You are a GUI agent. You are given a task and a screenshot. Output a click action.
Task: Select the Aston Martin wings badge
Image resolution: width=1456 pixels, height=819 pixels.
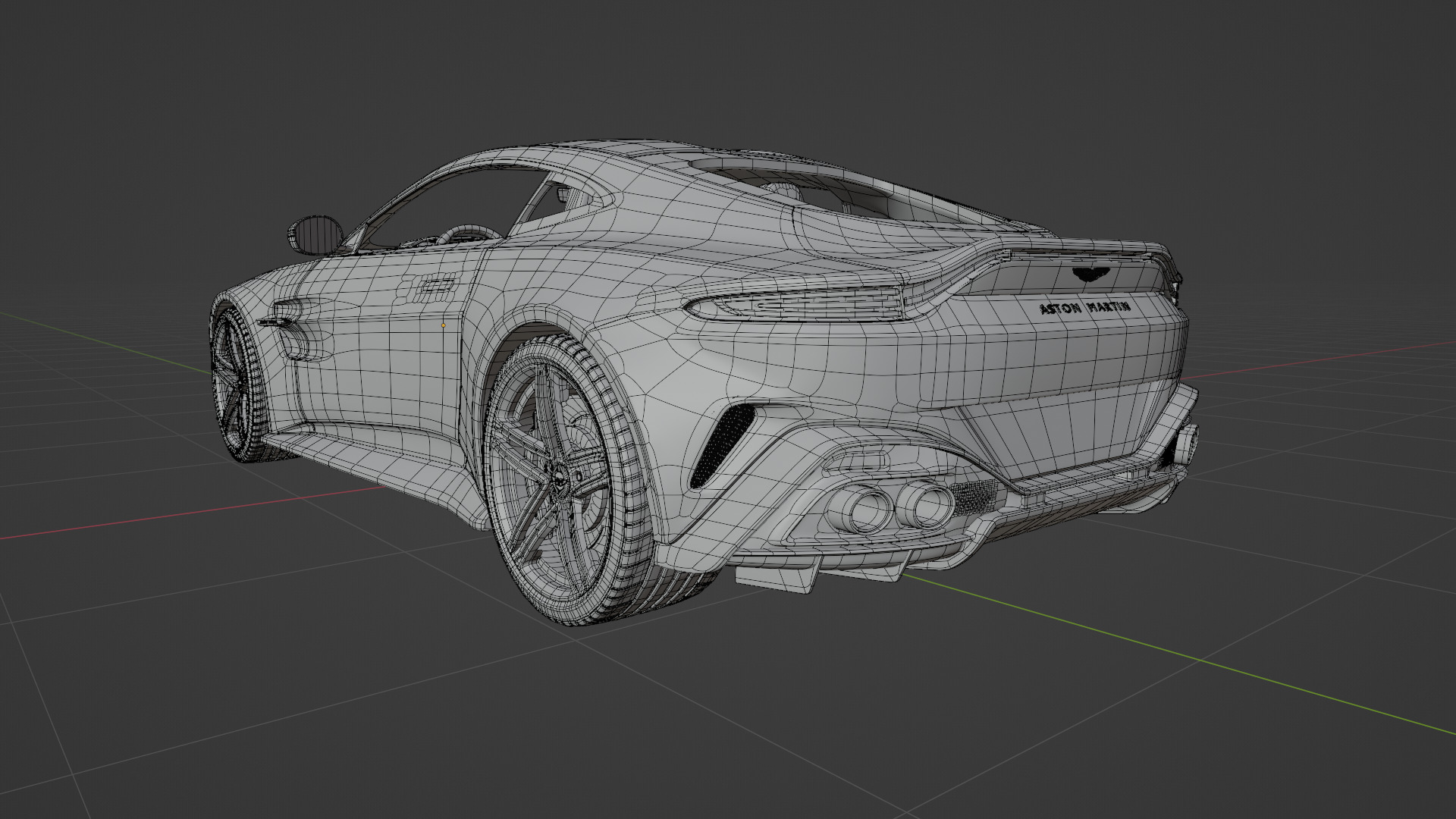(x=1090, y=275)
